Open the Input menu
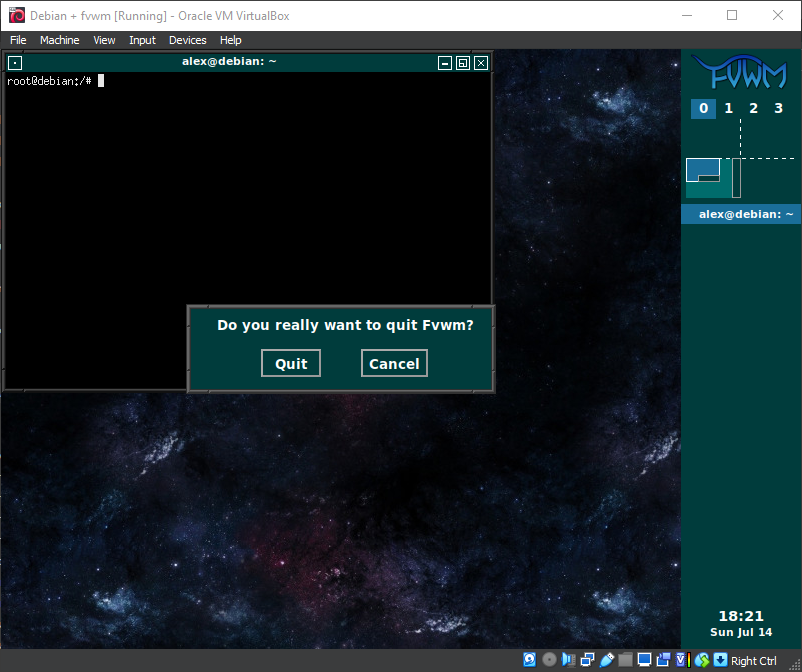This screenshot has width=802, height=672. pyautogui.click(x=142, y=40)
